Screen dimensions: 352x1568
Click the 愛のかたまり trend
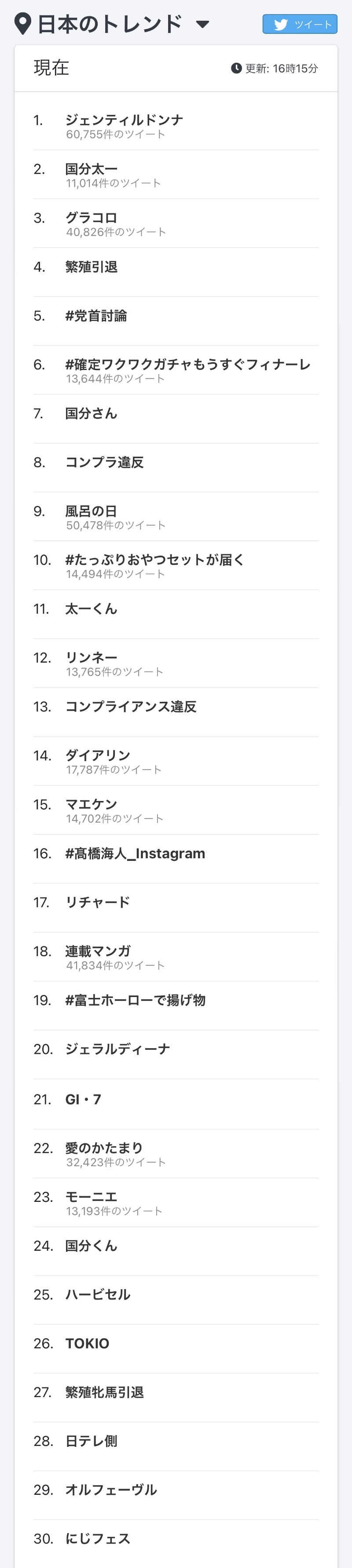tap(104, 1147)
